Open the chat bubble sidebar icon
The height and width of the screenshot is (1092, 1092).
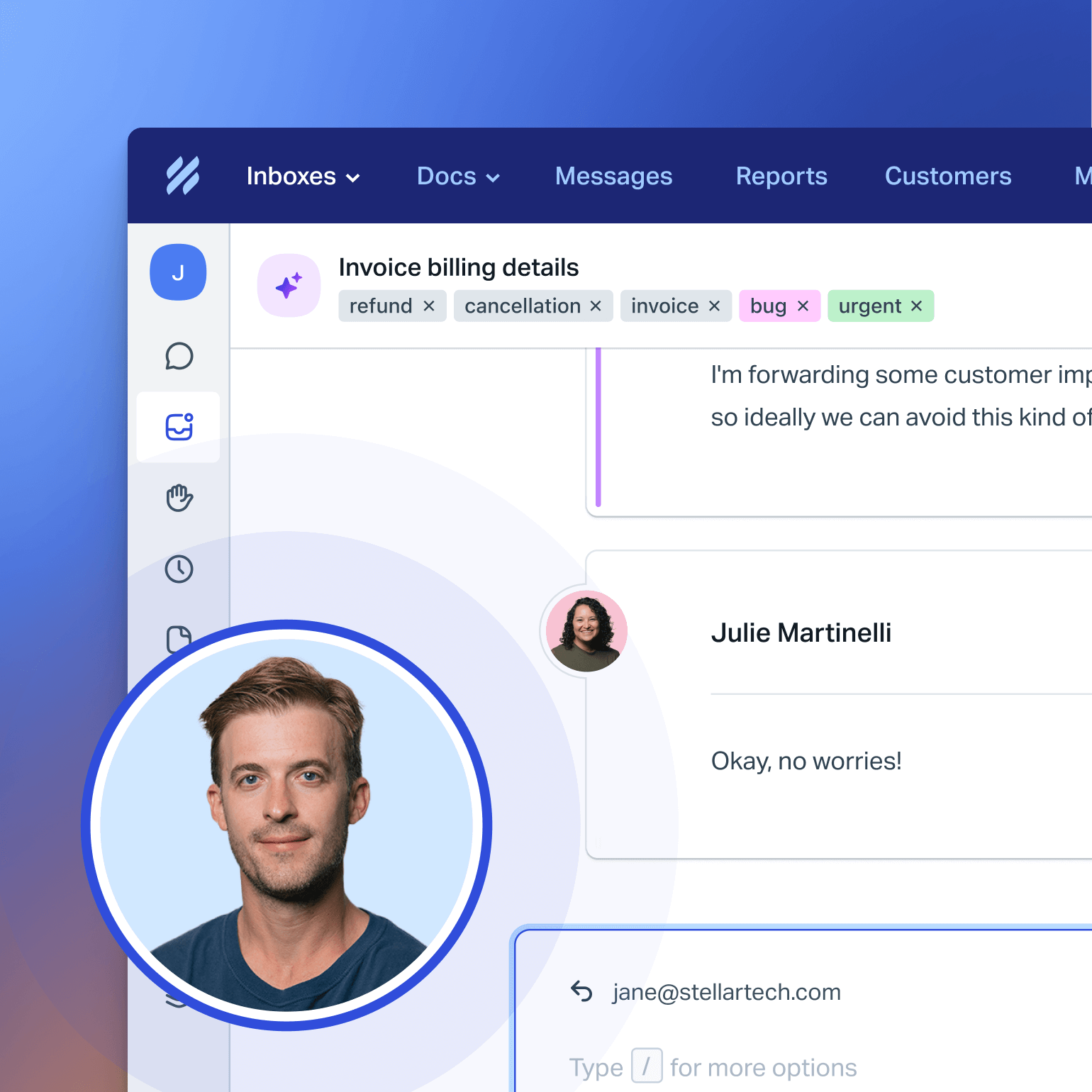(x=179, y=356)
